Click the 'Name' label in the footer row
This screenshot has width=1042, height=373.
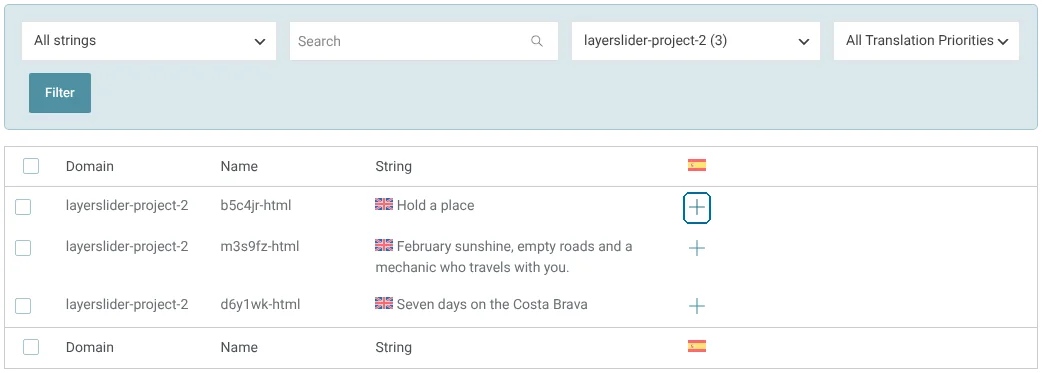coord(239,347)
